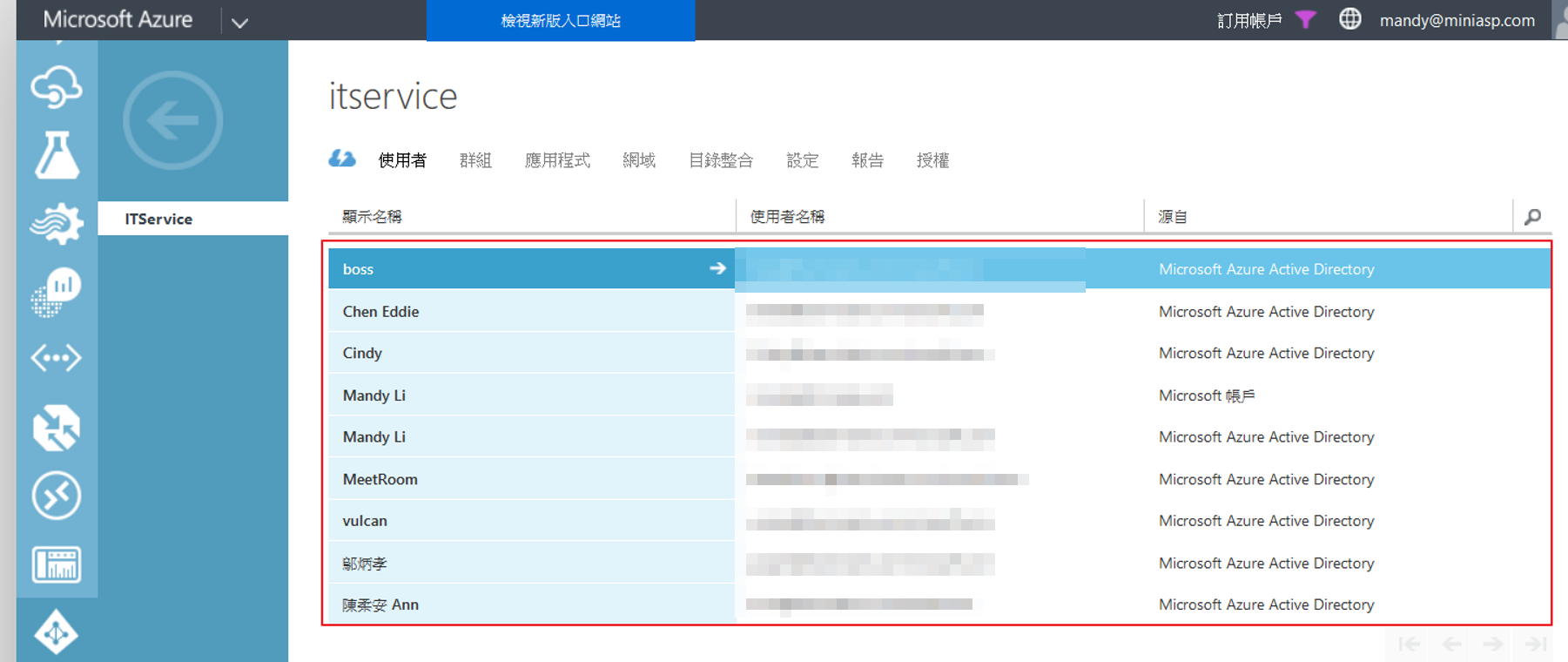This screenshot has height=662, width=1568.
Task: Open the Machine Learning flask icon
Action: click(x=57, y=155)
